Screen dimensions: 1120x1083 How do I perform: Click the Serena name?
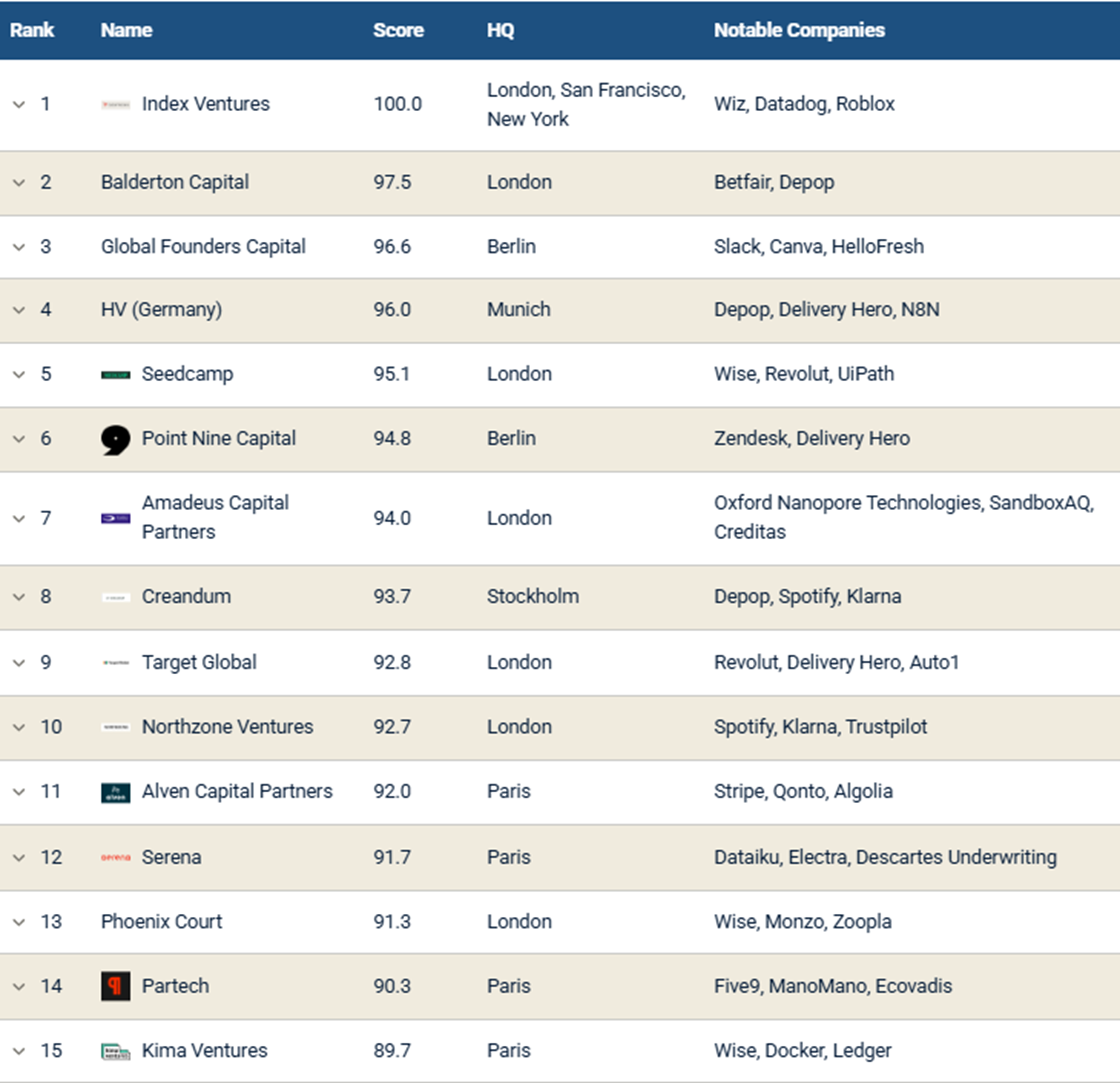click(x=172, y=857)
